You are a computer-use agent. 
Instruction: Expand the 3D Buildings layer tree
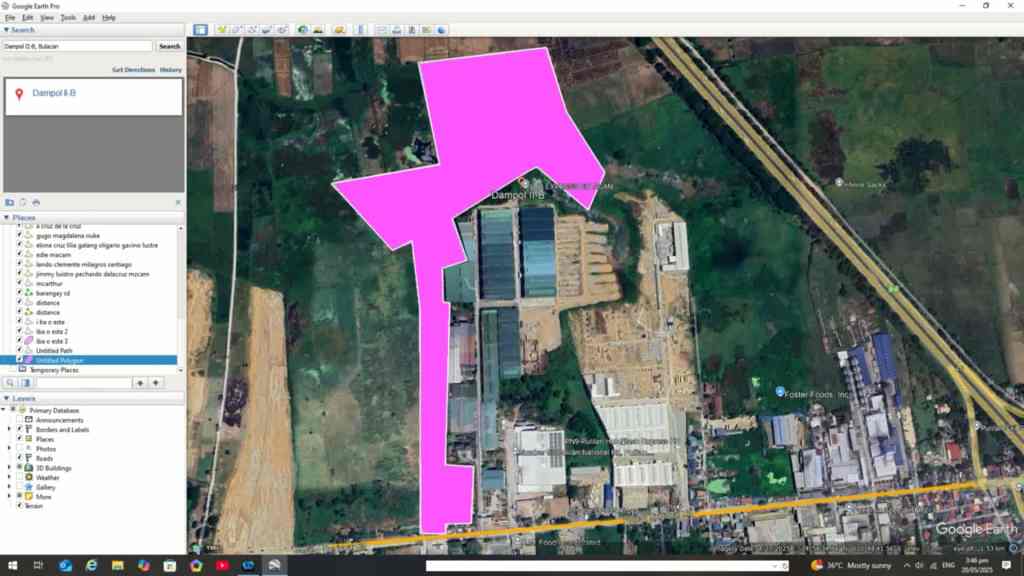pos(9,467)
